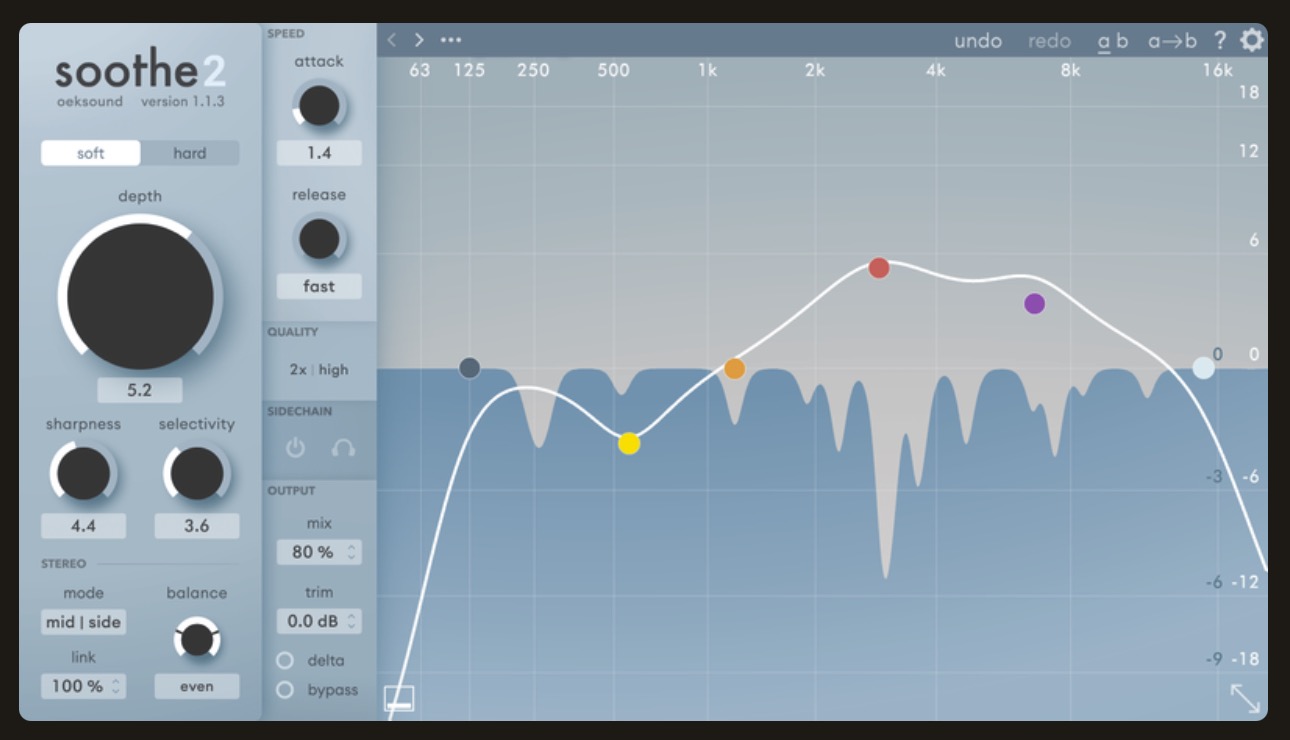Click the 500 frequency label
This screenshot has width=1290, height=740.
click(x=614, y=70)
